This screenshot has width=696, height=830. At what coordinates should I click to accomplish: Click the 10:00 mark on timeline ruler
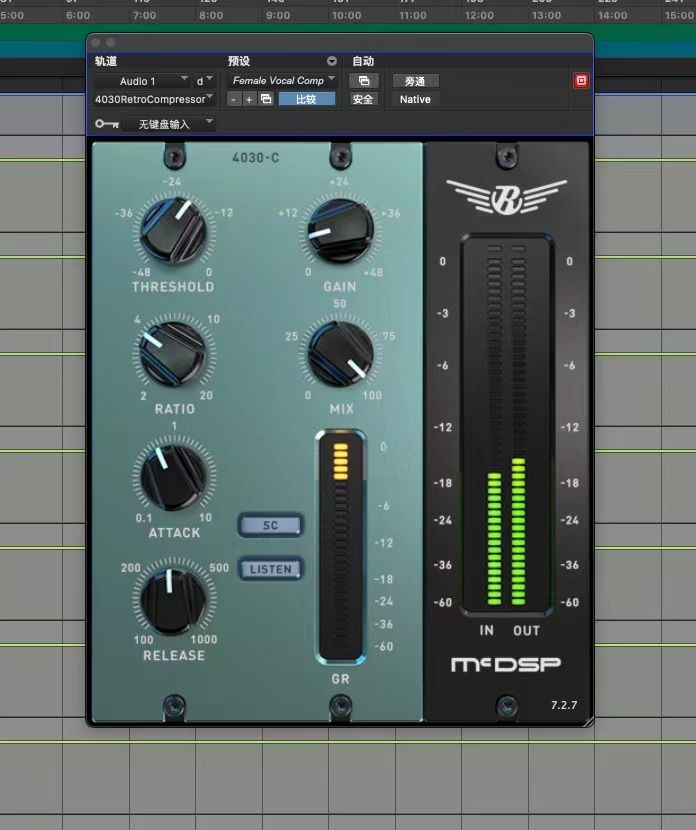(x=347, y=15)
